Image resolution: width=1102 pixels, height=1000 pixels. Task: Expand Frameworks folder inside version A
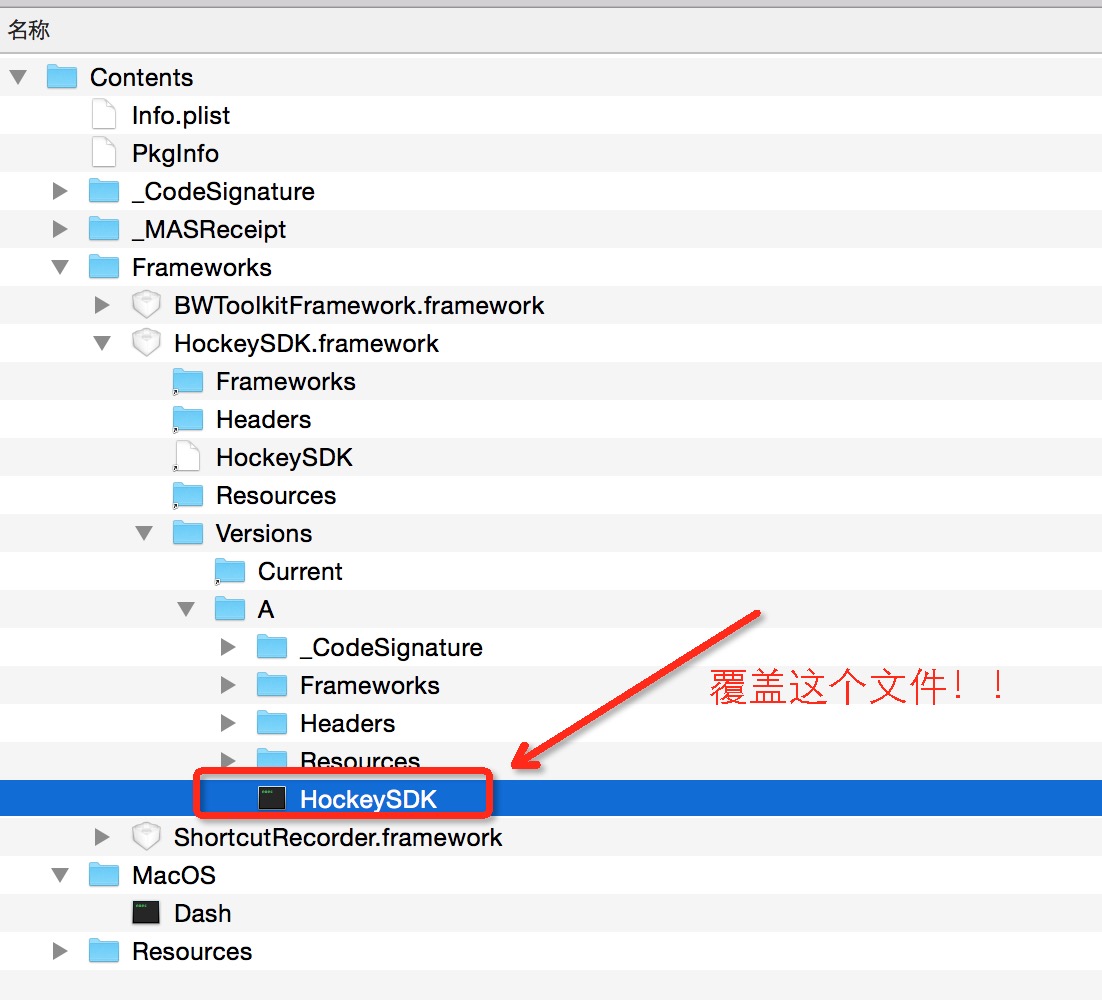pos(228,685)
